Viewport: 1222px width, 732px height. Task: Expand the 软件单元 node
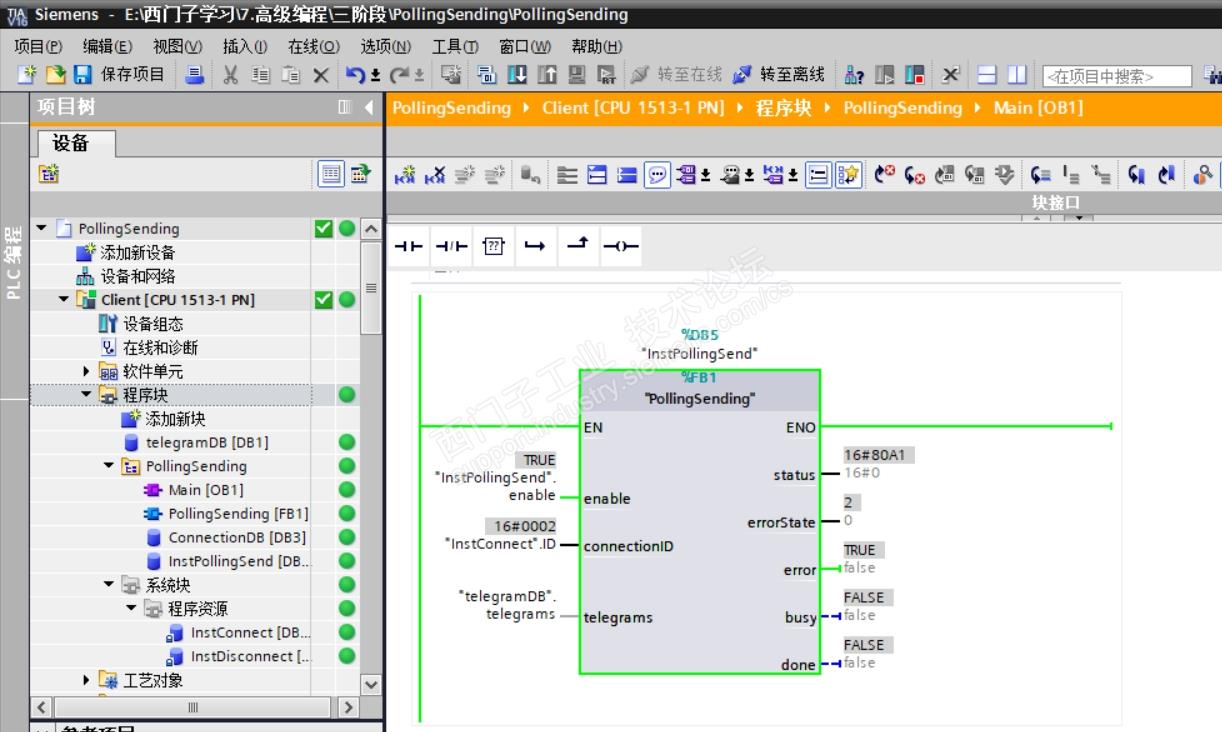[87, 371]
